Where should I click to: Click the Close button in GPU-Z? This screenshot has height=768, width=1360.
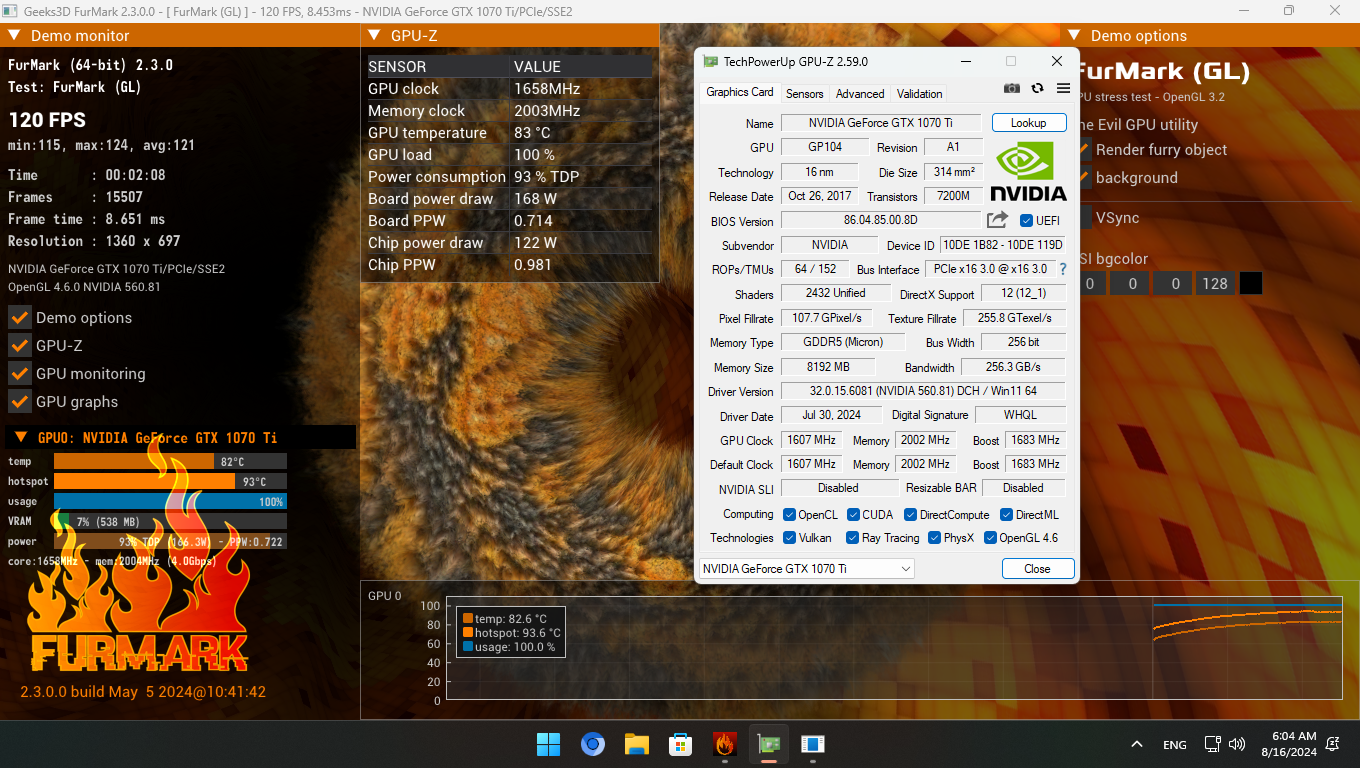1038,569
